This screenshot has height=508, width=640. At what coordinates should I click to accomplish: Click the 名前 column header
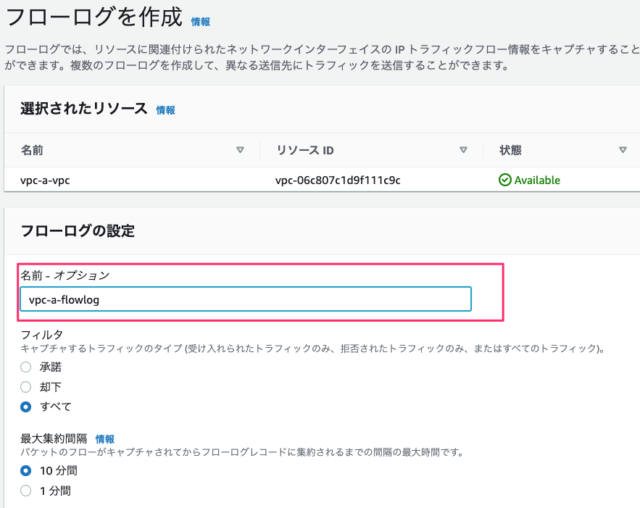(32, 150)
